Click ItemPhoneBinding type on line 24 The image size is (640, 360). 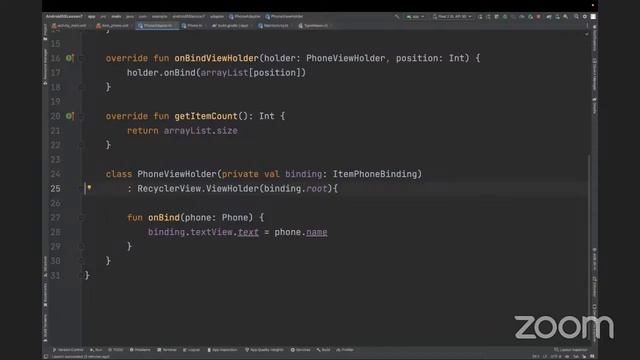click(375, 174)
